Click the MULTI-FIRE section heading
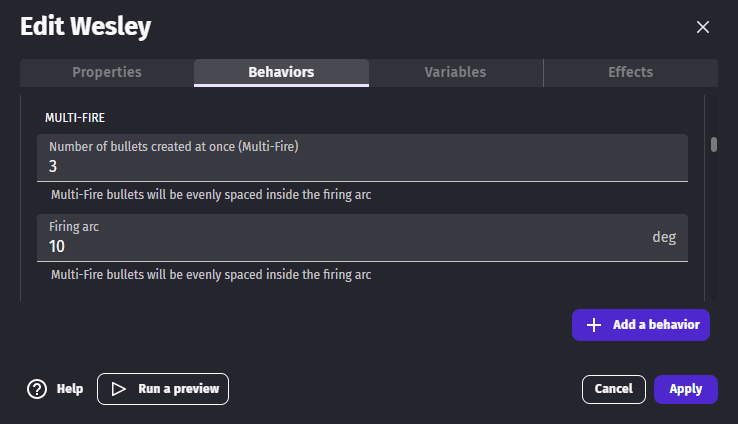Screen dimensions: 738x424 tap(75, 117)
